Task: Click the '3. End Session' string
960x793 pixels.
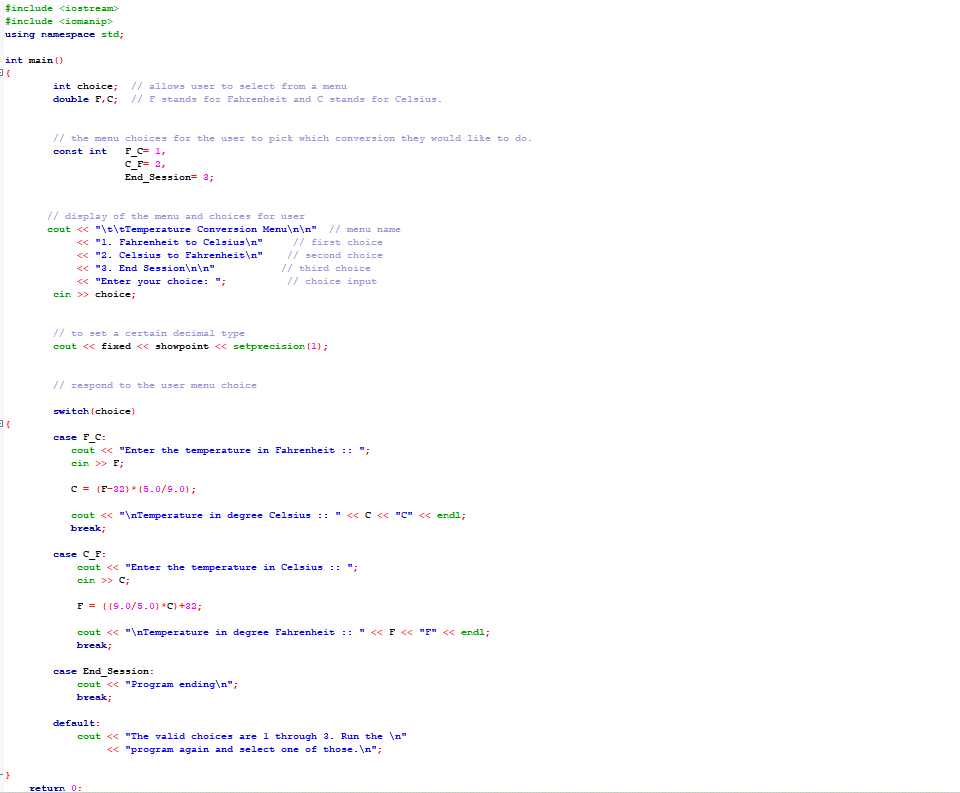Action: coord(155,268)
